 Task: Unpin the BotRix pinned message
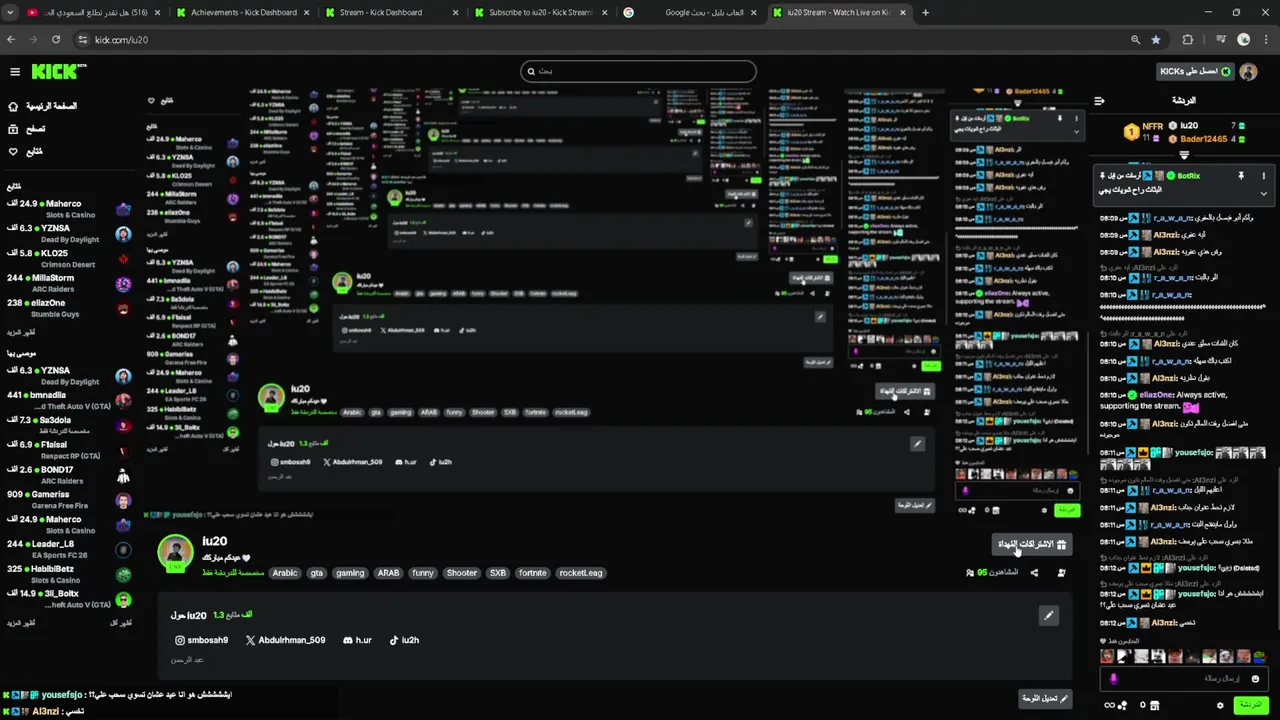pos(1241,176)
